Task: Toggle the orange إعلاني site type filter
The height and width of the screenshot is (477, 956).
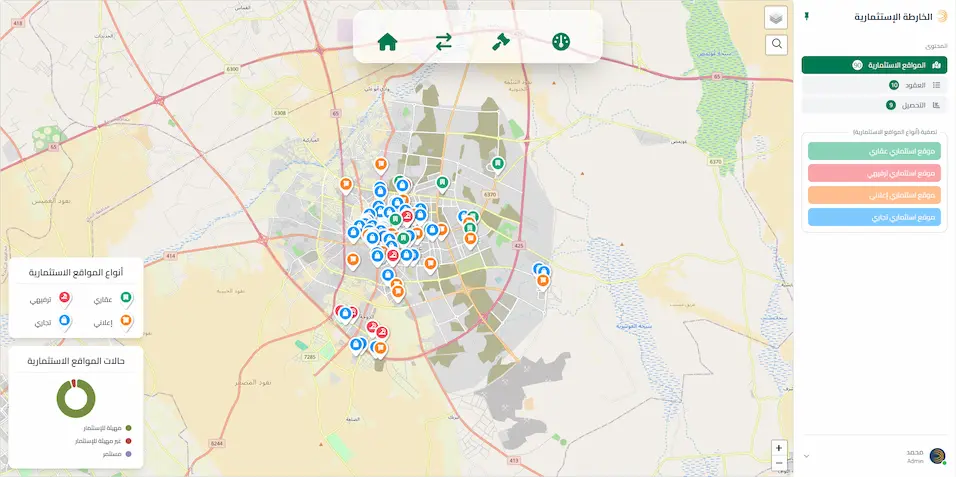Action: [874, 195]
